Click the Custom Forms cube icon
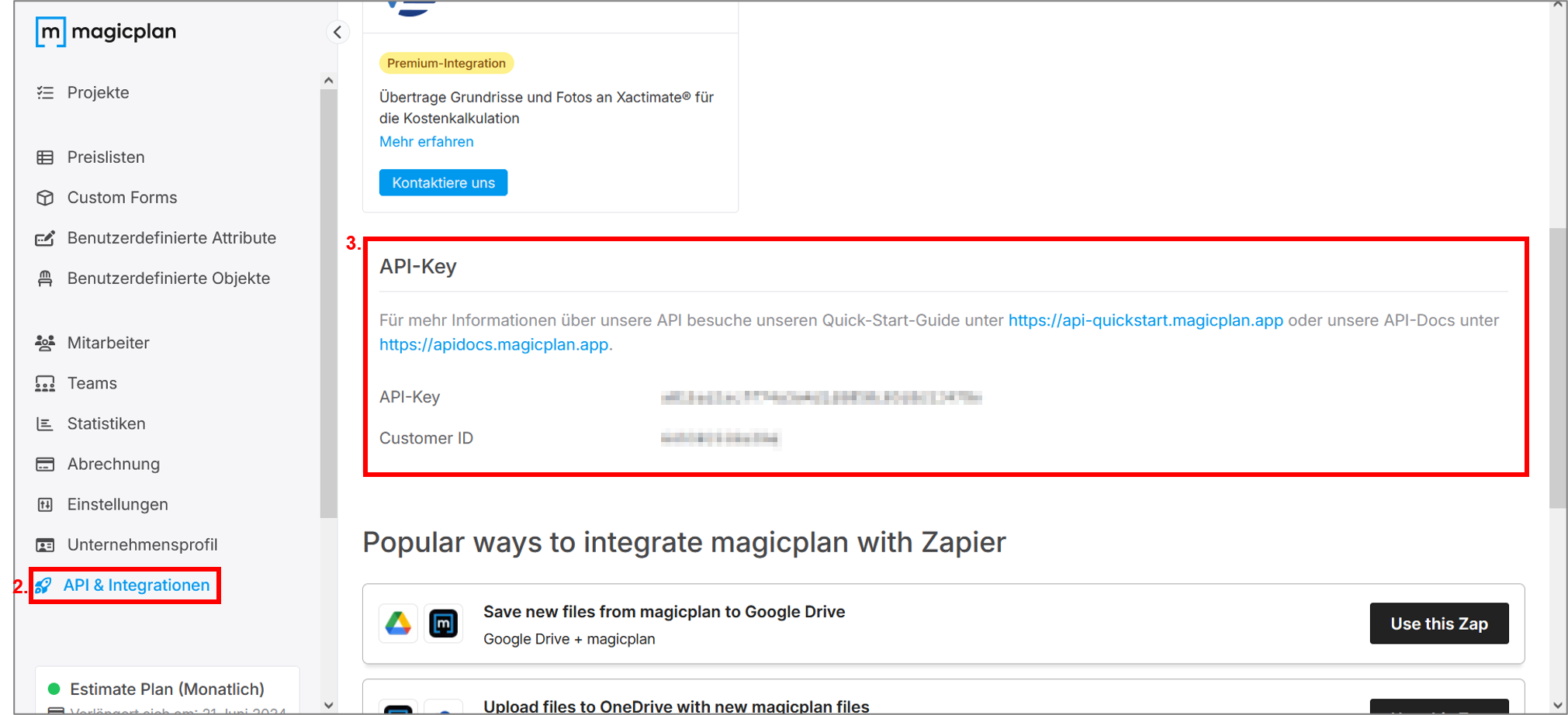The image size is (1568, 715). coord(45,198)
